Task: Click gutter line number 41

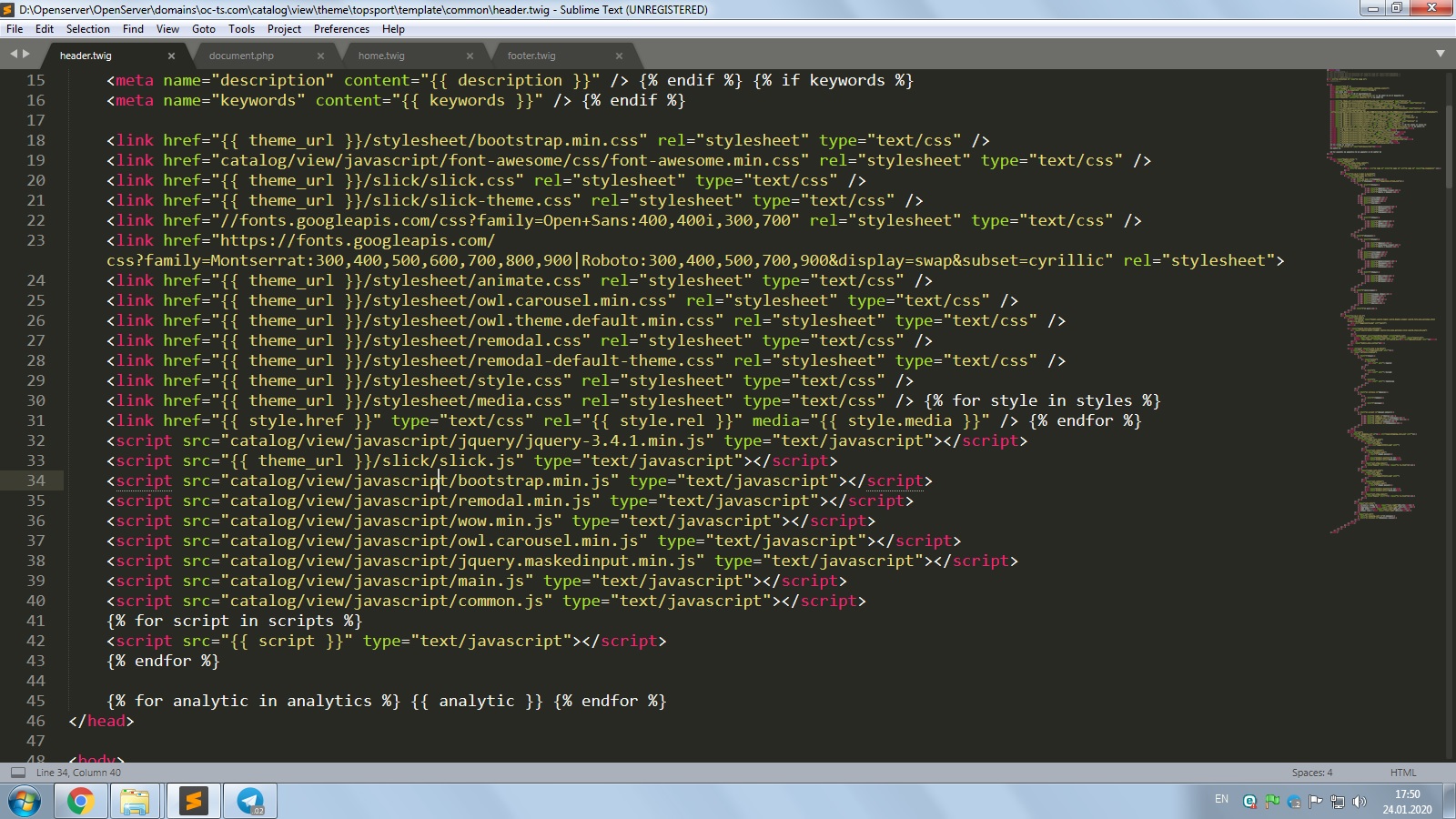Action: [x=35, y=621]
